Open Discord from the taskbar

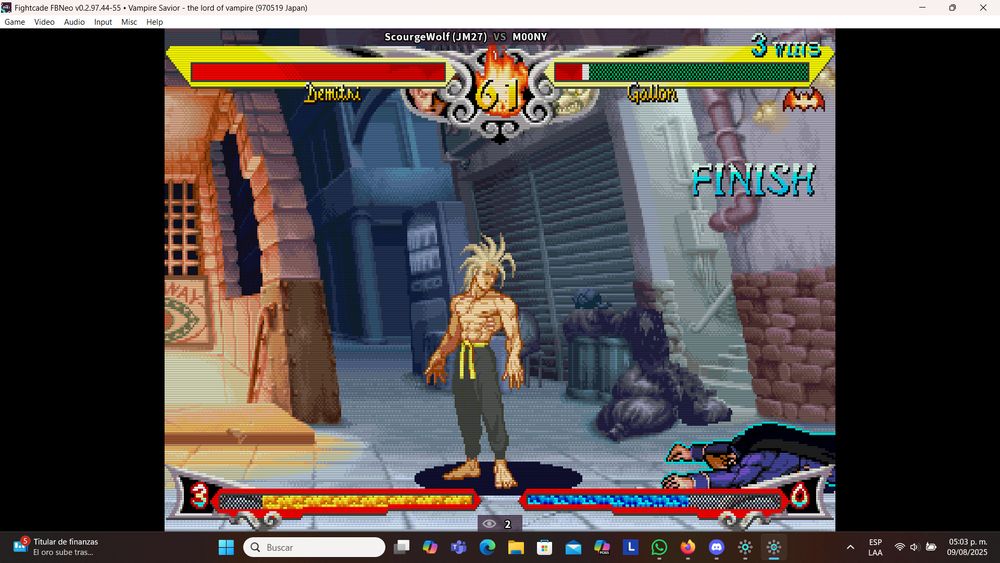[717, 547]
